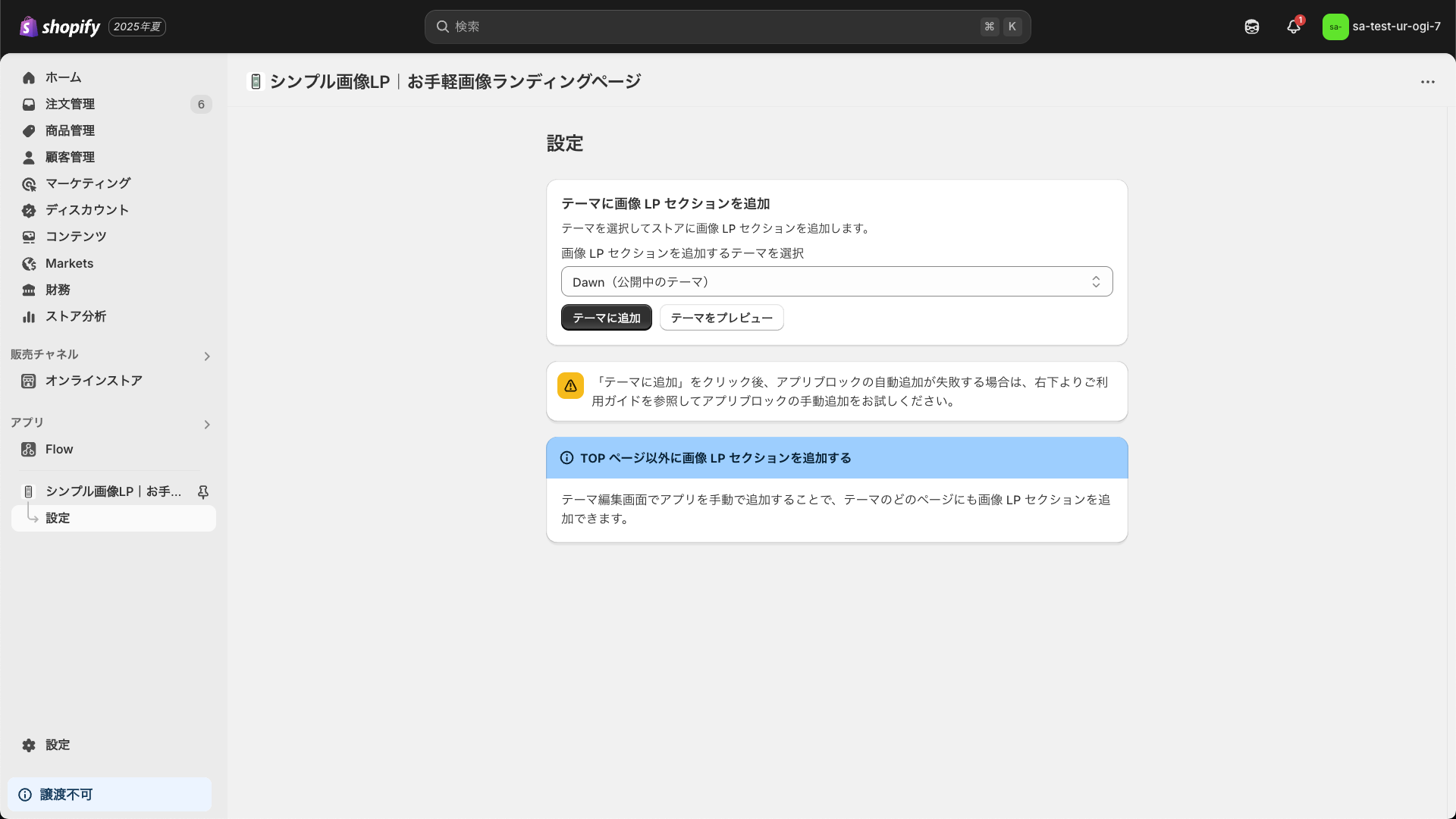Screen dimensions: 1456x819
Task: Select 設定 under the LP app
Action: 58,518
